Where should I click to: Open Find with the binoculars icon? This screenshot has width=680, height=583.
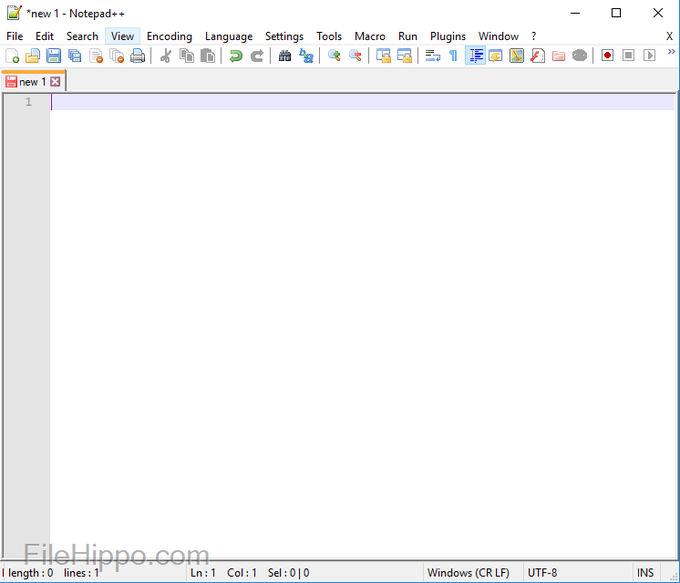point(285,56)
